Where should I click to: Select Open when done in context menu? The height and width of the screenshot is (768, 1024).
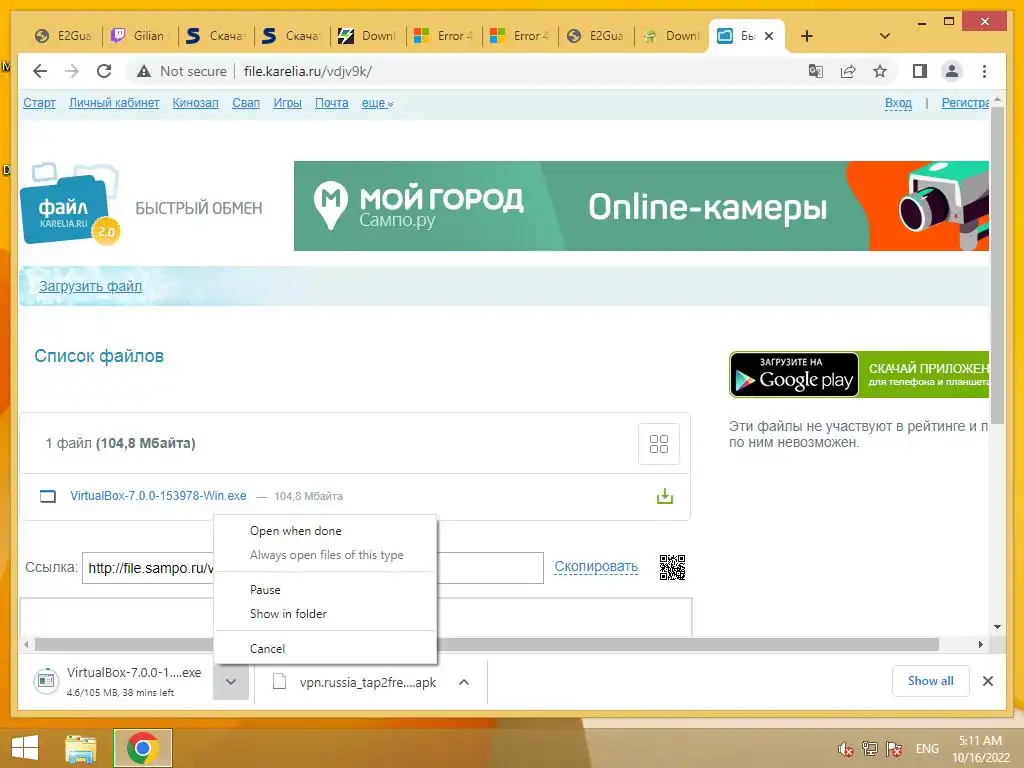(x=325, y=531)
